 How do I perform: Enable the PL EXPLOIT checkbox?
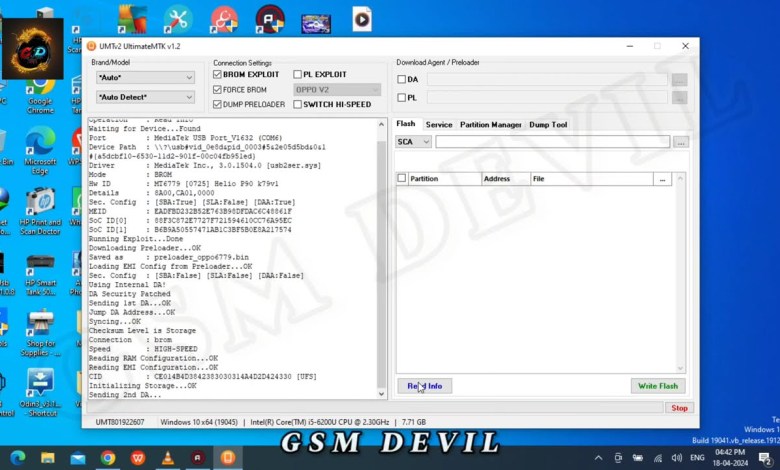pos(298,75)
